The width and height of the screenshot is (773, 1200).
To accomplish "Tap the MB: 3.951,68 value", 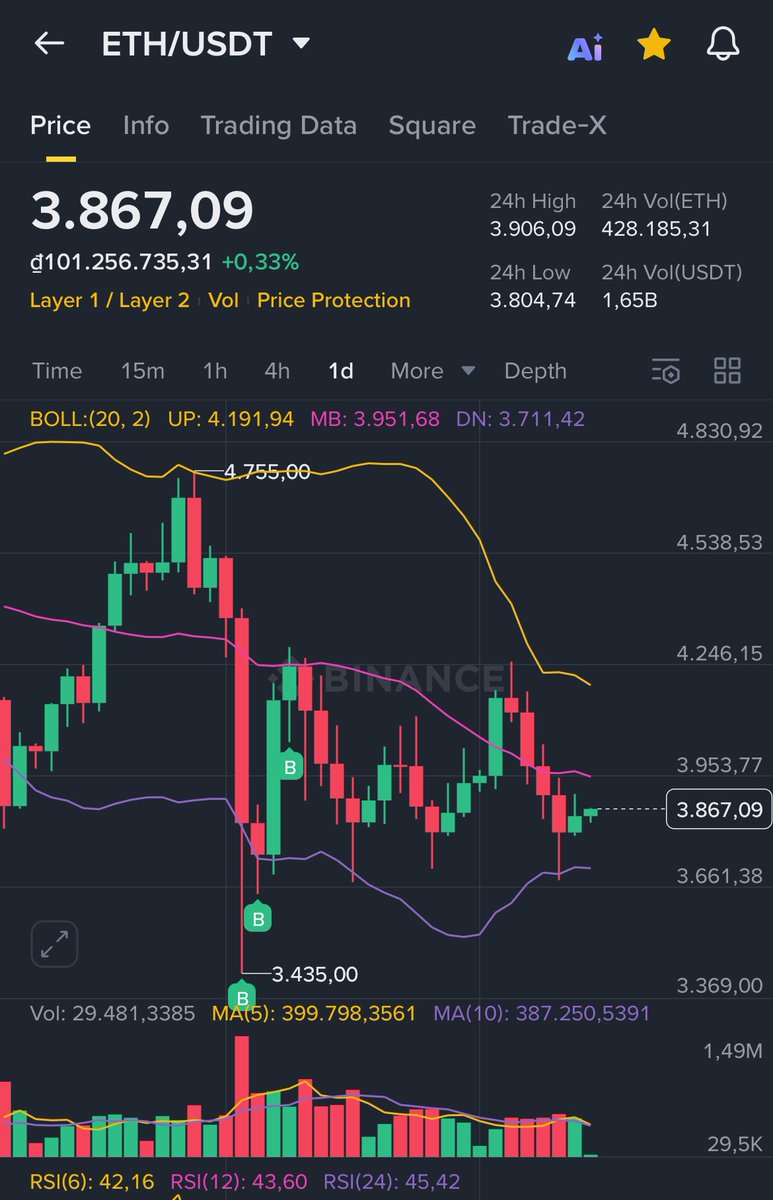I will tap(375, 419).
